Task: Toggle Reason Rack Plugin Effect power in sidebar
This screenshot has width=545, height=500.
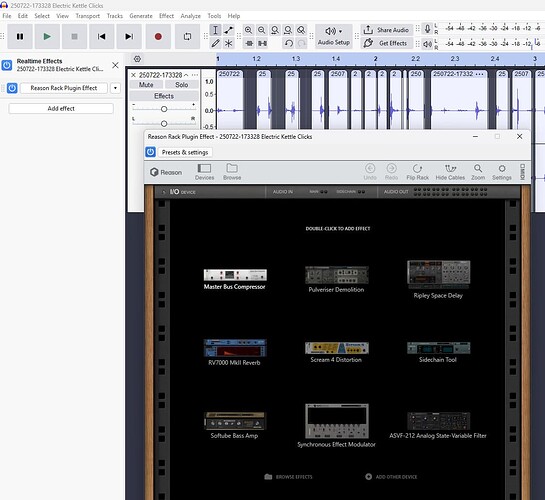Action: pos(12,88)
